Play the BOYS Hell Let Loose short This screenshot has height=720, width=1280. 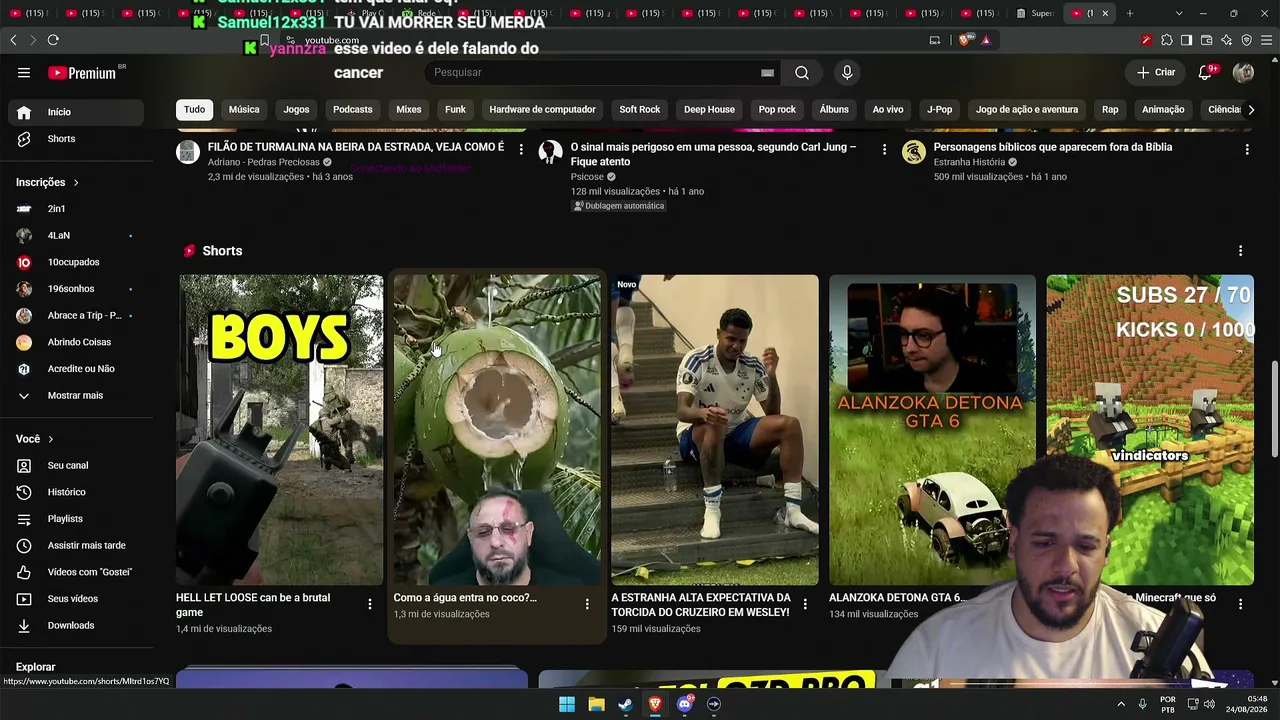pos(280,430)
